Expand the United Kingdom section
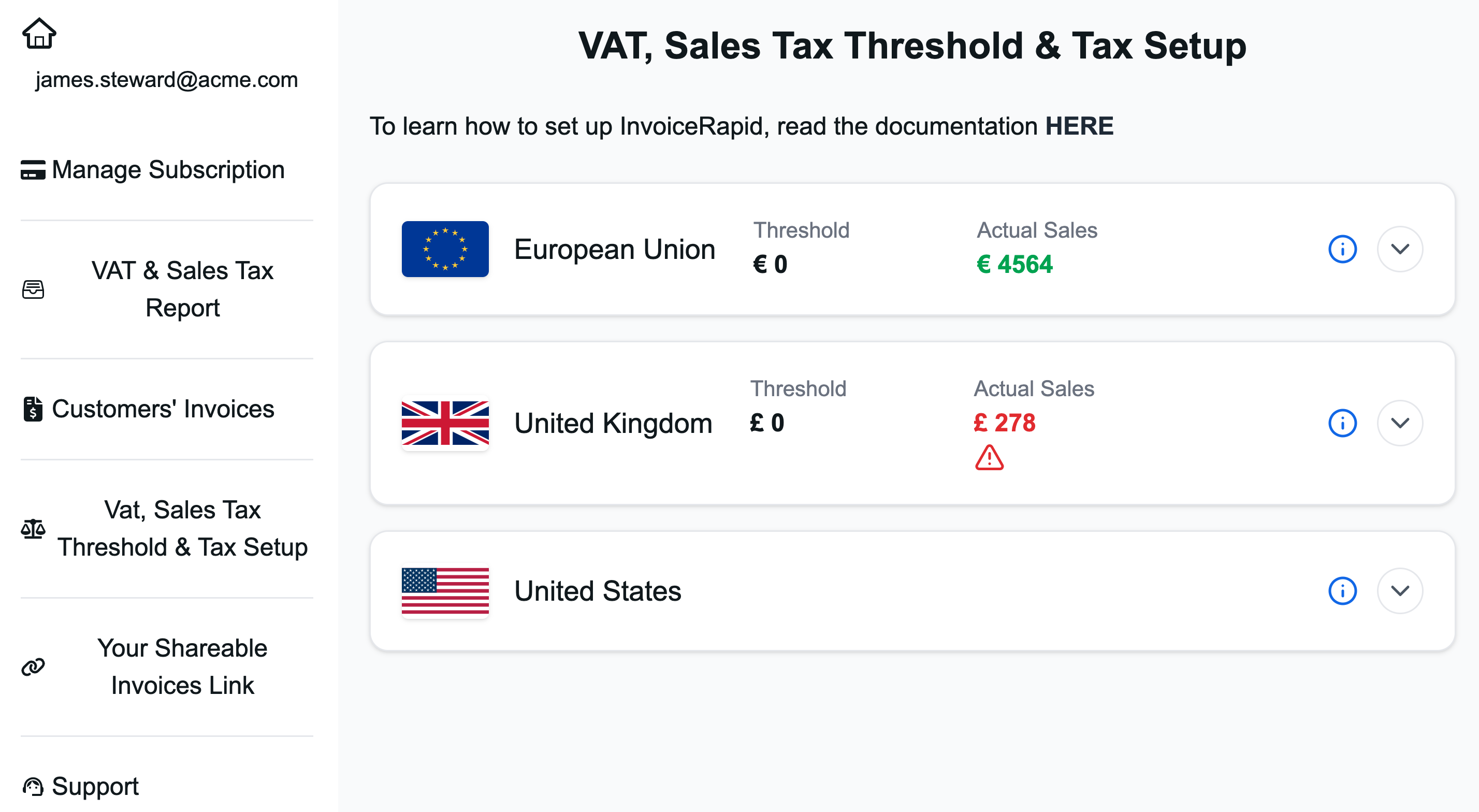 1400,423
